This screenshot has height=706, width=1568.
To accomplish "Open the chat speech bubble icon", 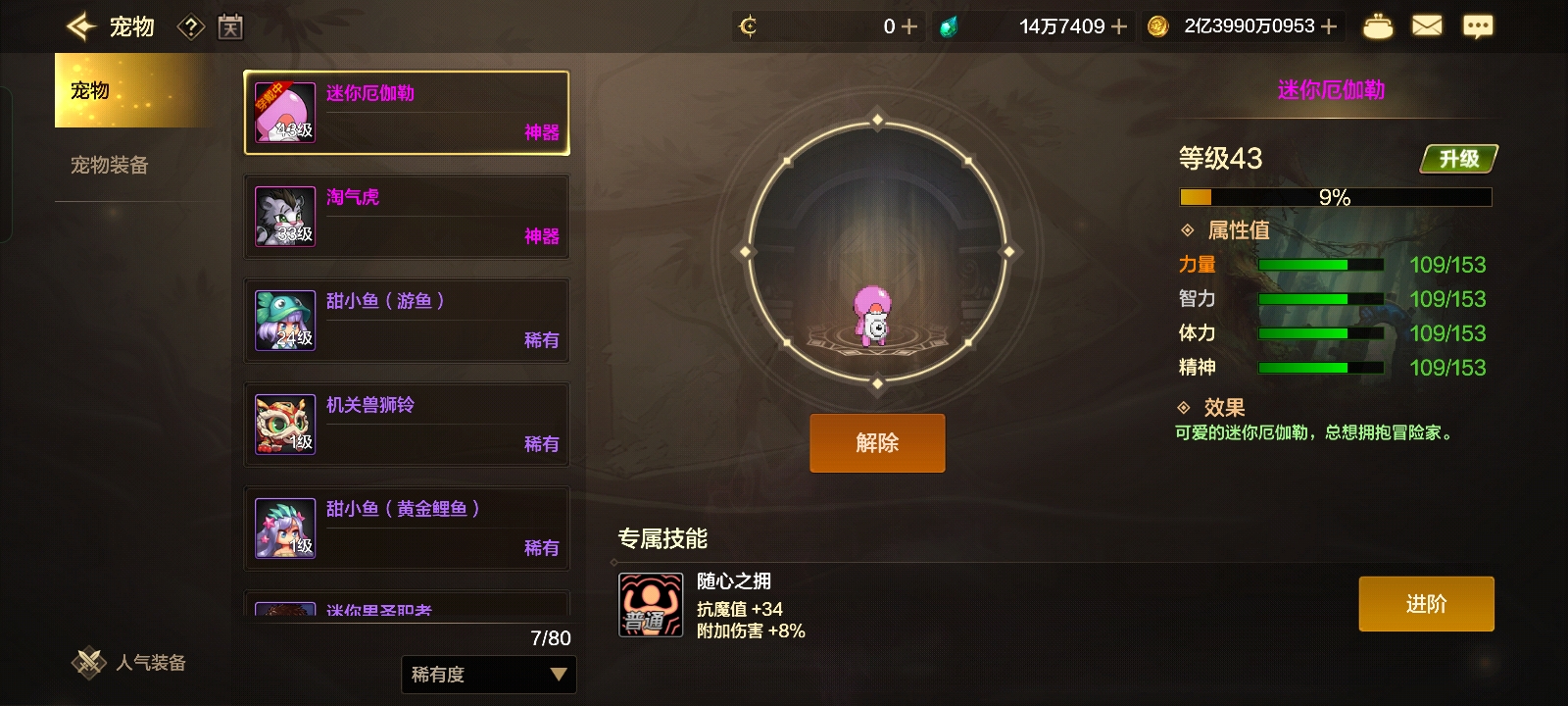I will [x=1478, y=26].
